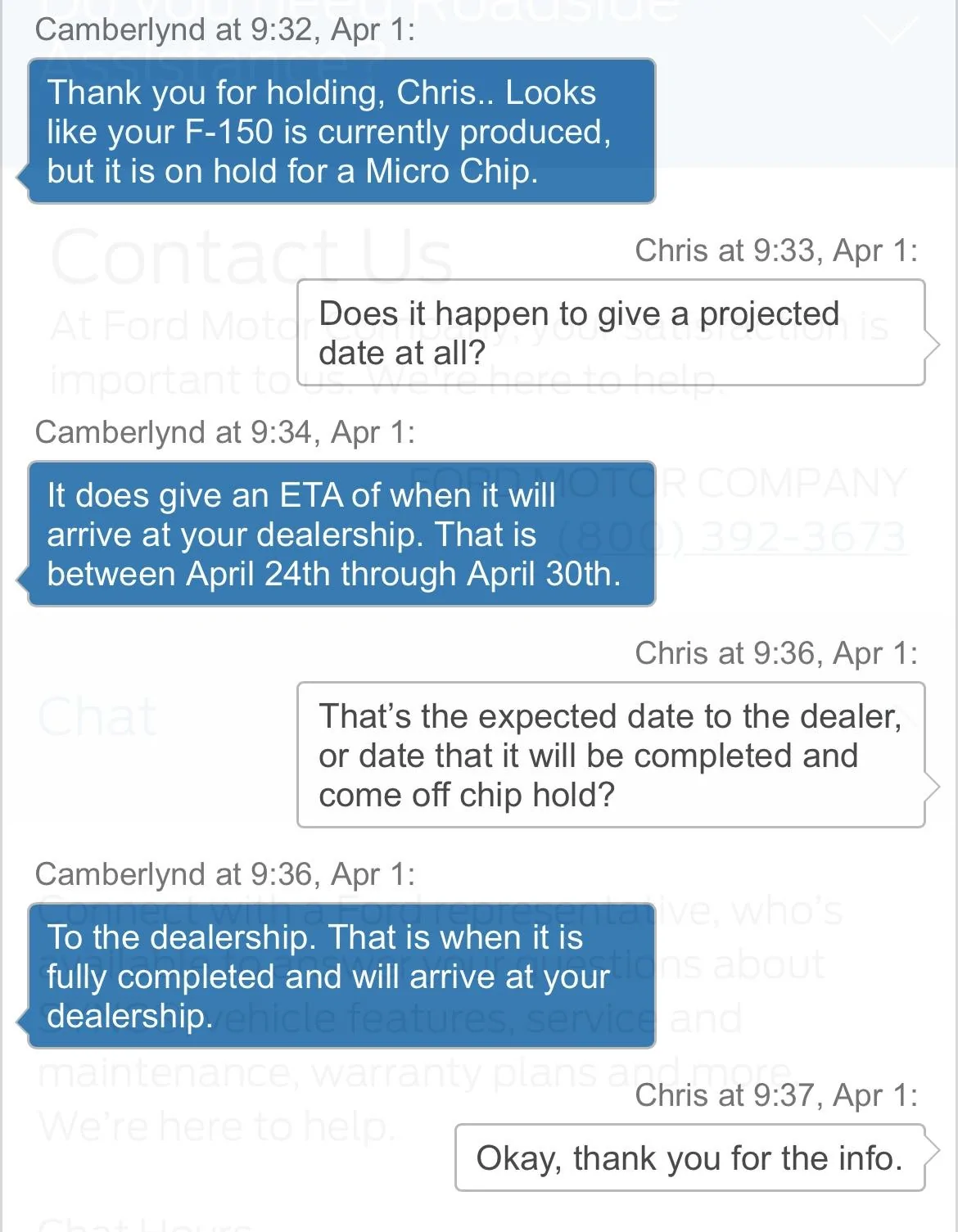The height and width of the screenshot is (1232, 958).
Task: Tap Chris's question about coming off chip hold
Action: (610, 755)
